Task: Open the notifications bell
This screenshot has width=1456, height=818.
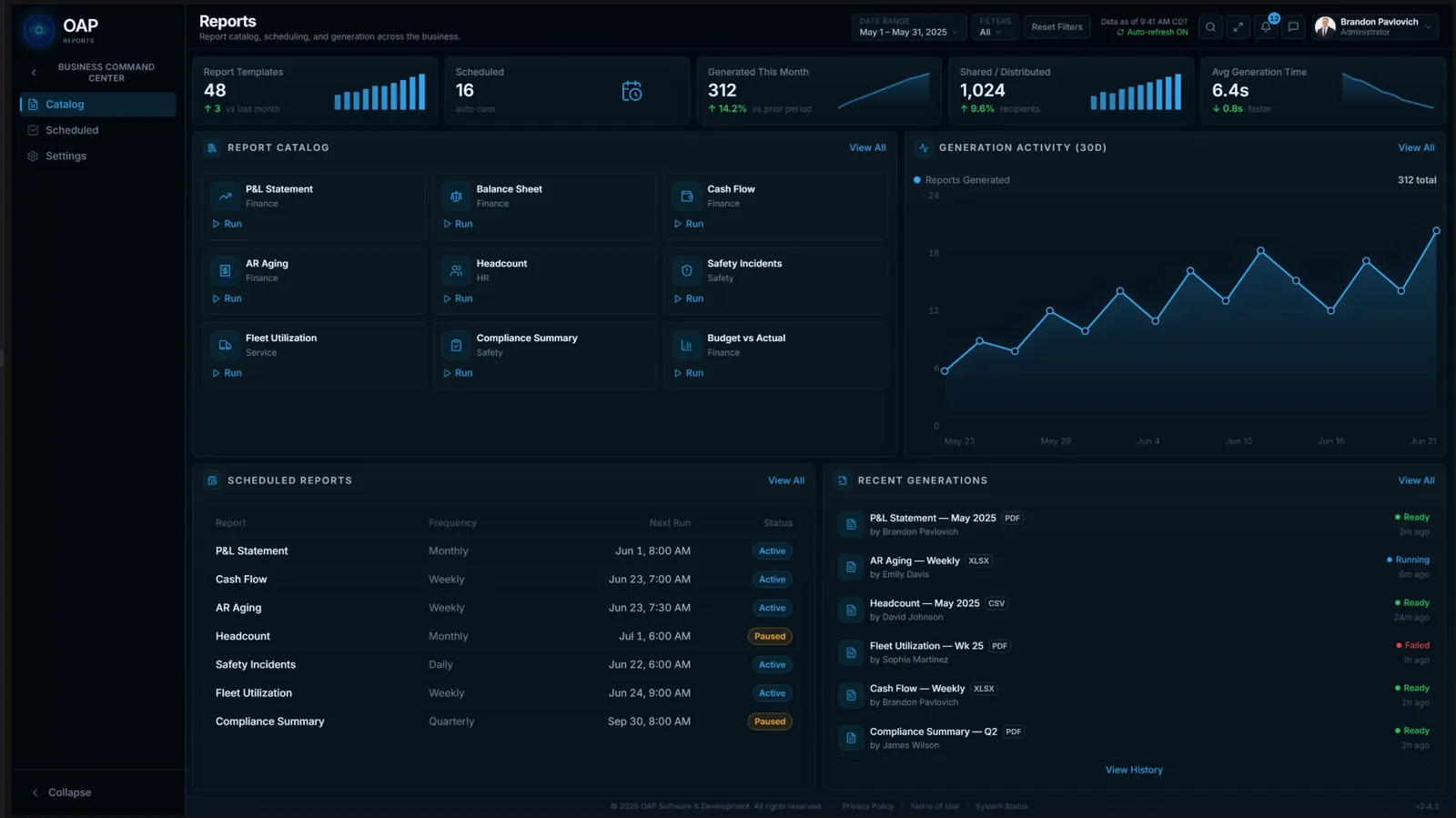Action: (x=1266, y=27)
